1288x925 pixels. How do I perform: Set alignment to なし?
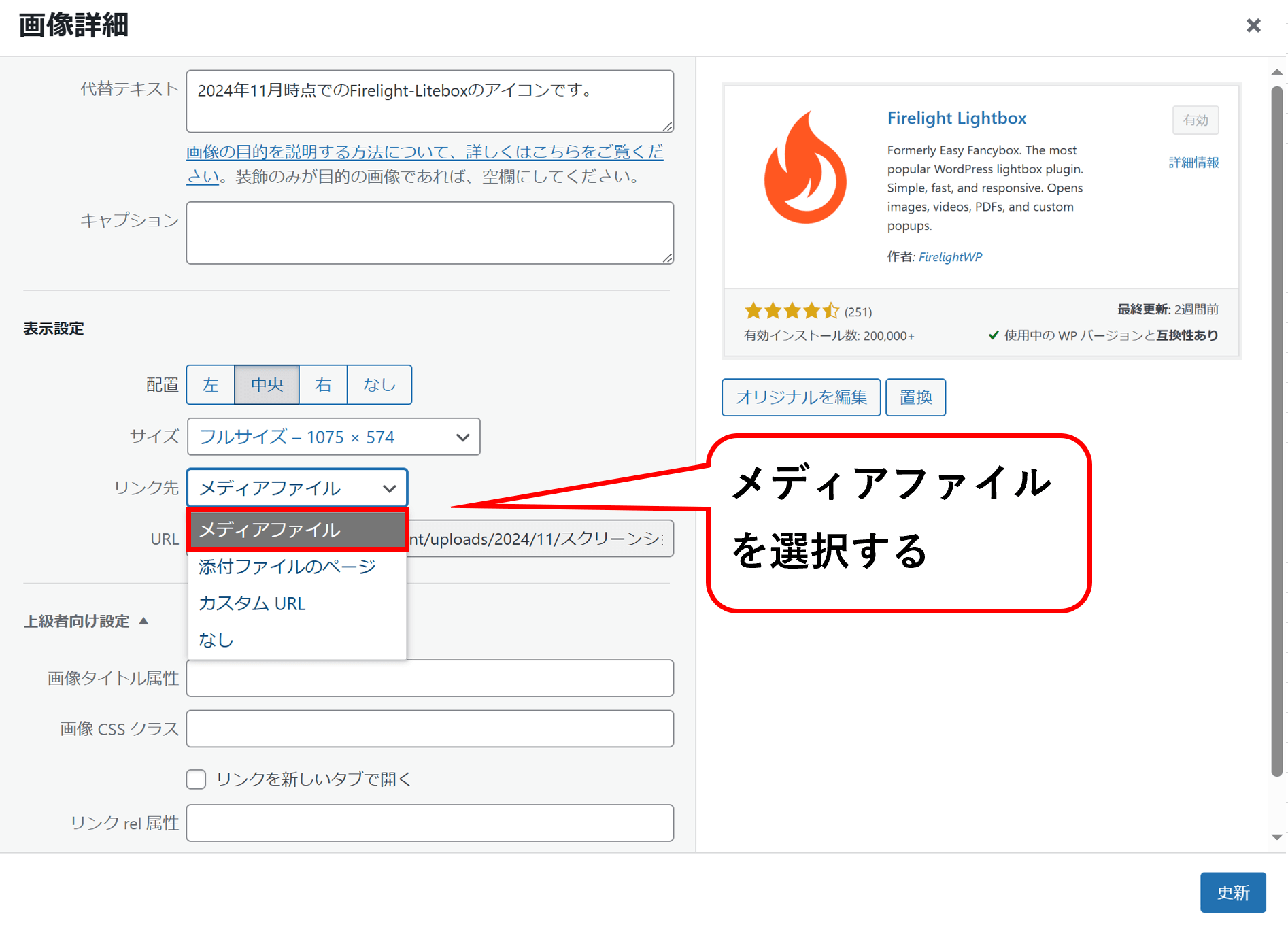379,385
